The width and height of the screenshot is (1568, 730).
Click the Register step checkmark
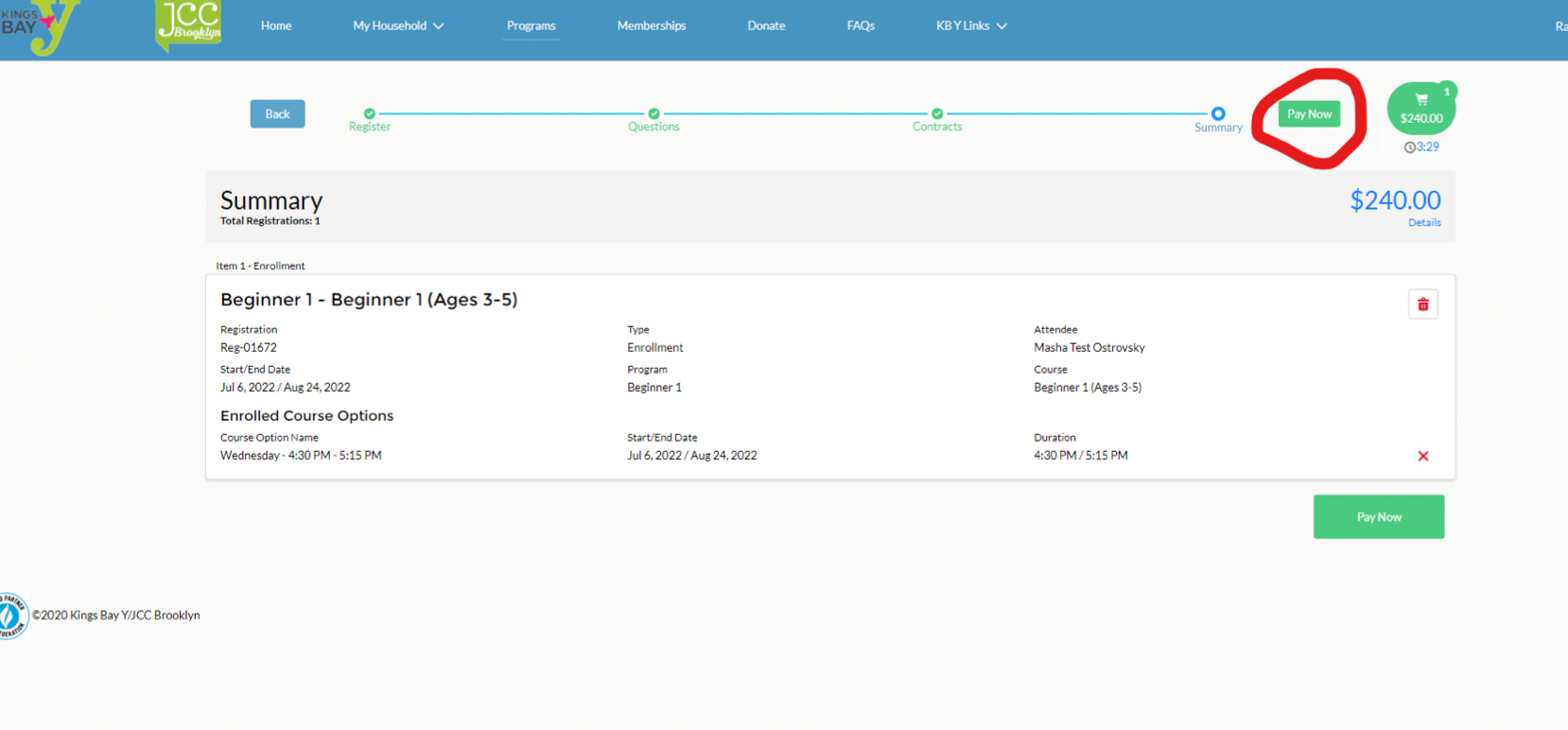click(370, 113)
